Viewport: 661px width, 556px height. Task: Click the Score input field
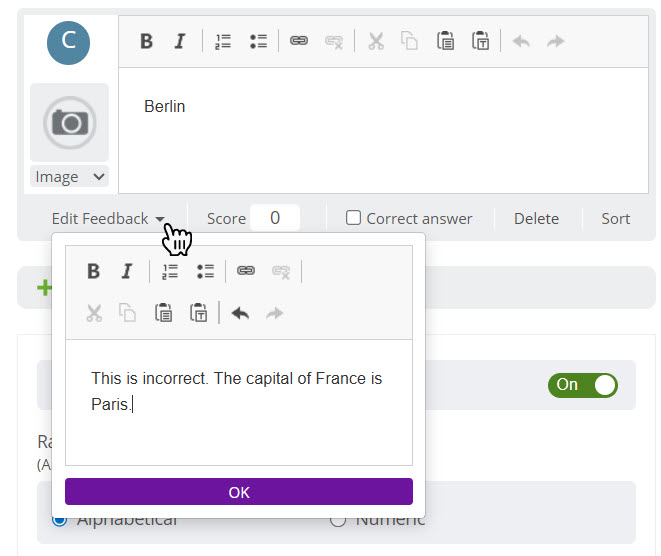pos(274,218)
